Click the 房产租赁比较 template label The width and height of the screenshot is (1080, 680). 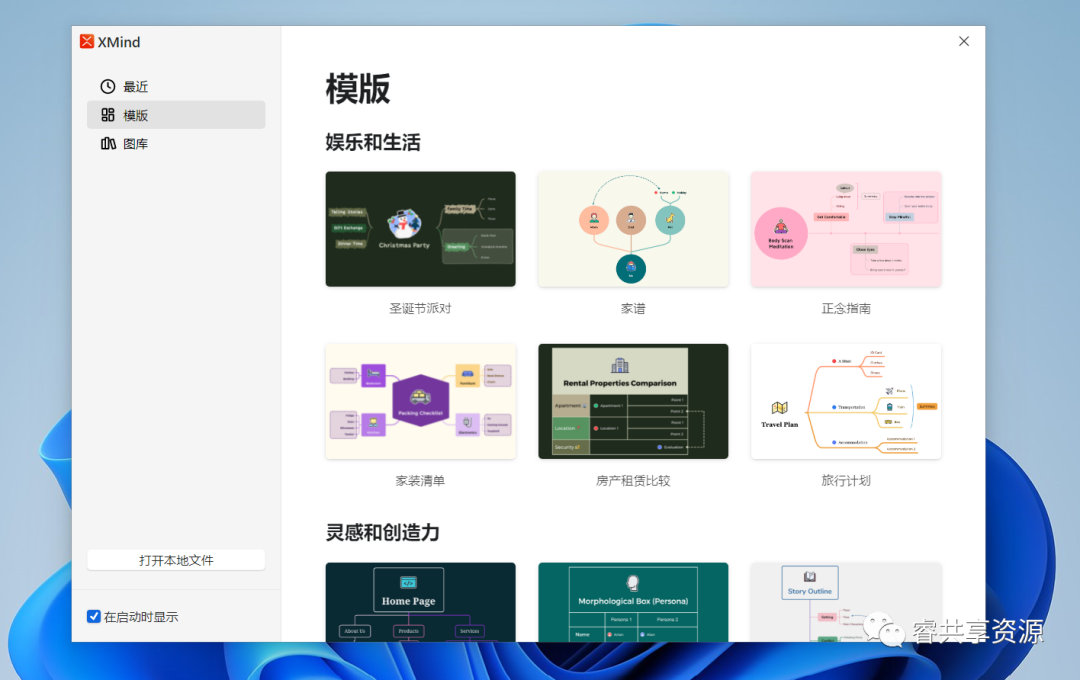click(633, 480)
